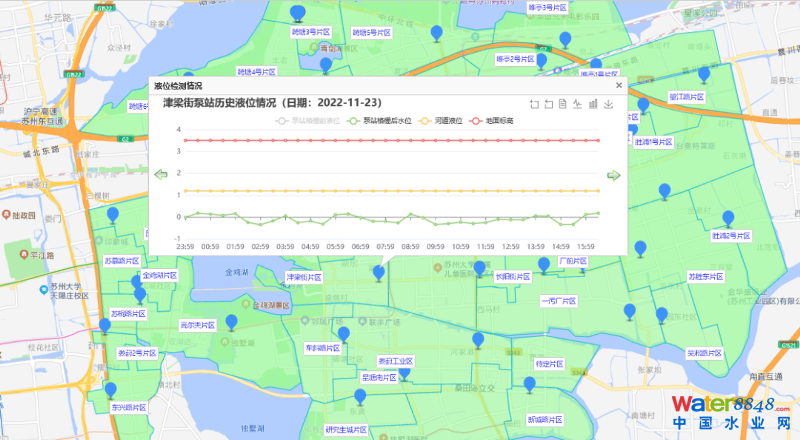Click the left green arrow for previous period
The width and height of the screenshot is (800, 440).
click(x=160, y=175)
